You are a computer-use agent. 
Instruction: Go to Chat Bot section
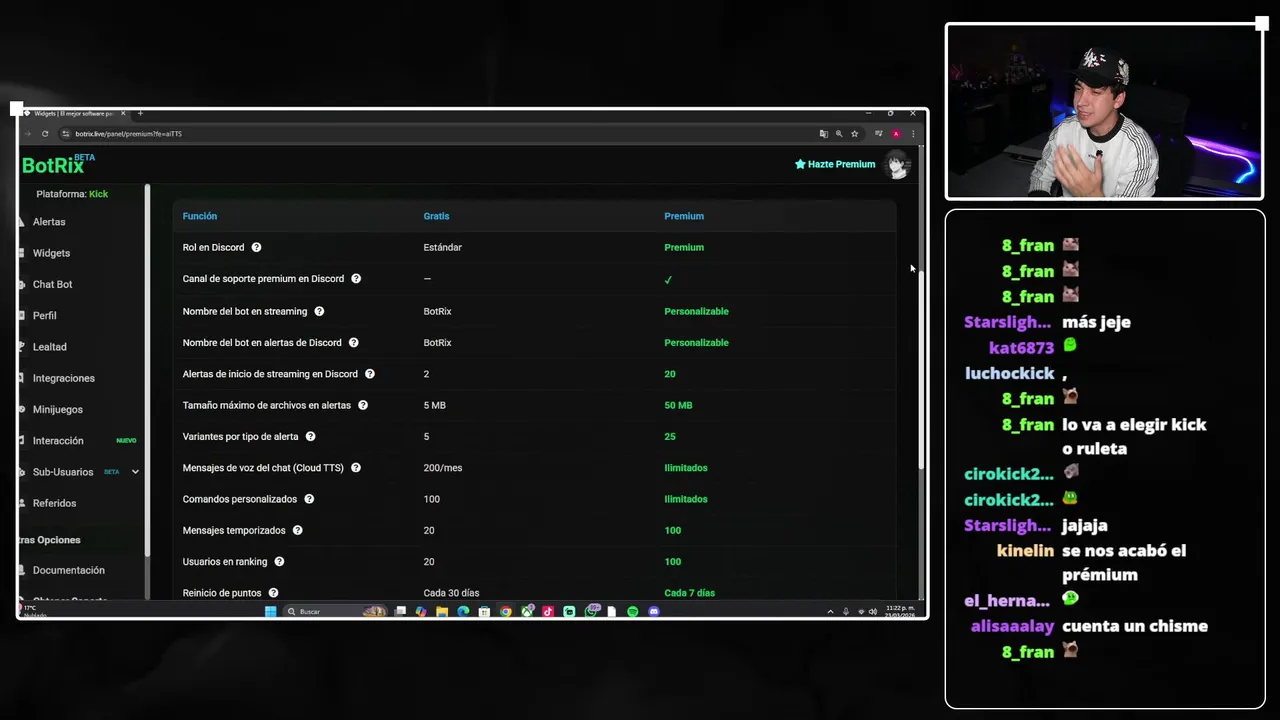tap(52, 284)
